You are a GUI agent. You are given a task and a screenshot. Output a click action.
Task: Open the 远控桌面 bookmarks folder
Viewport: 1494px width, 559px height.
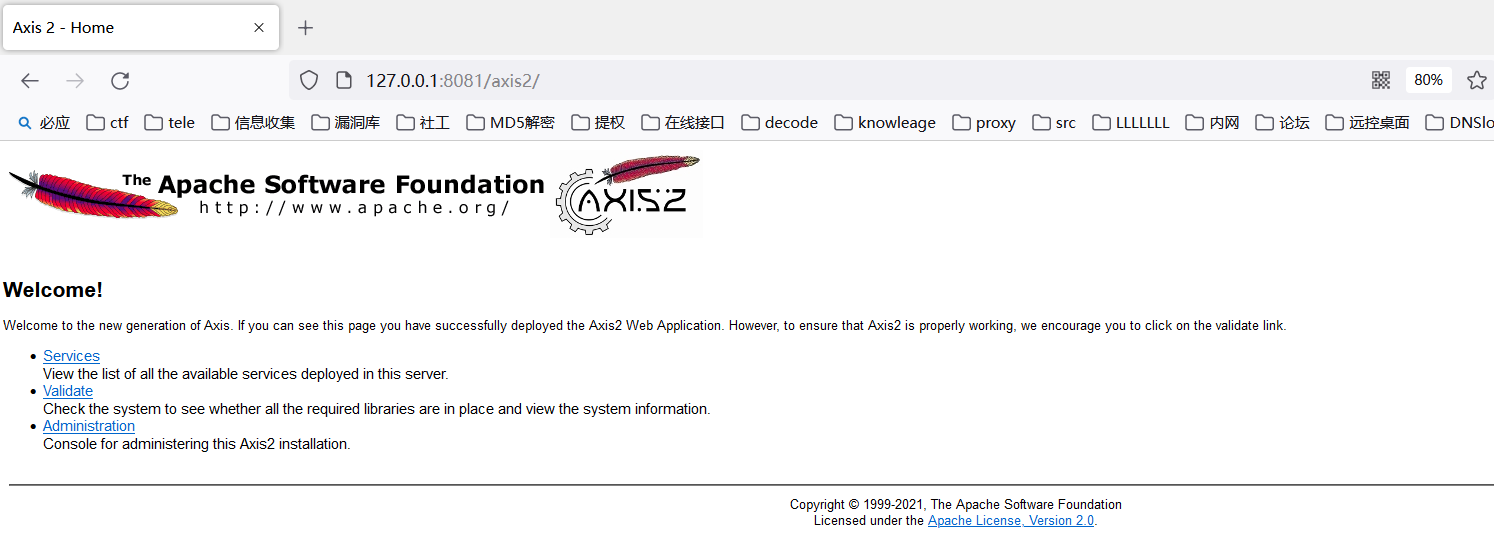[1367, 122]
